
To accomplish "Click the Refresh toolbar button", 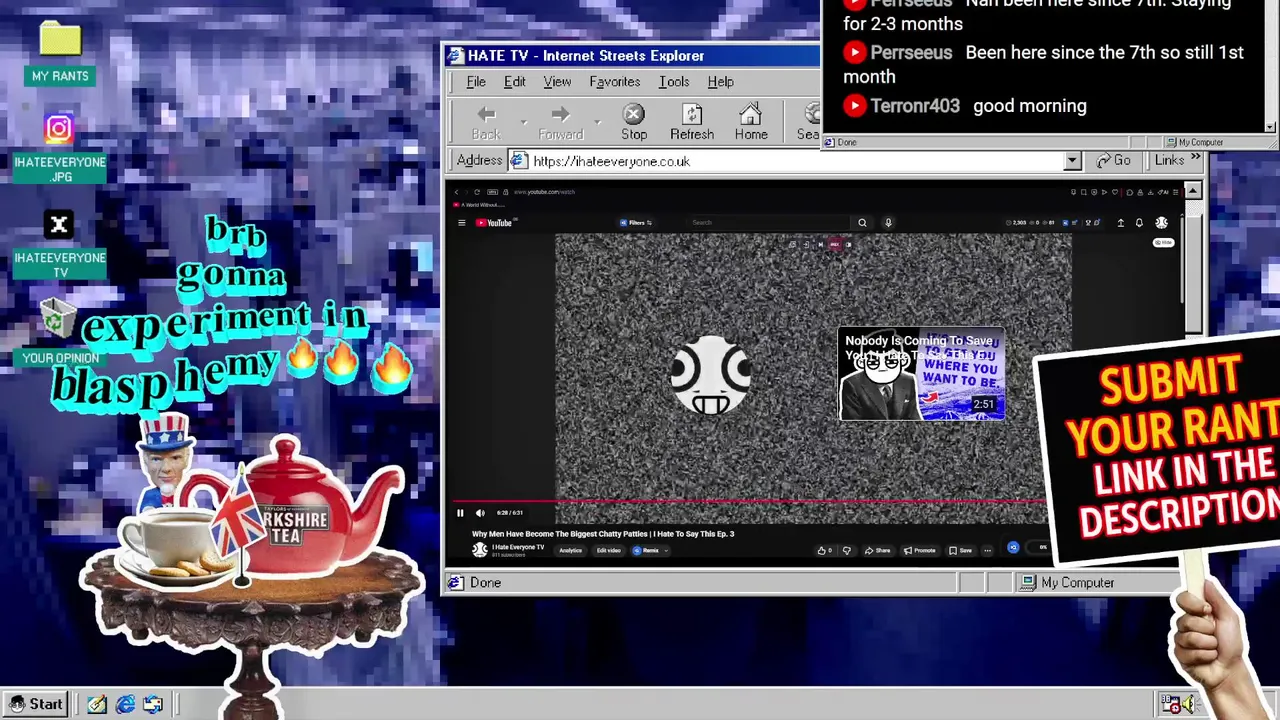I will pos(692,122).
